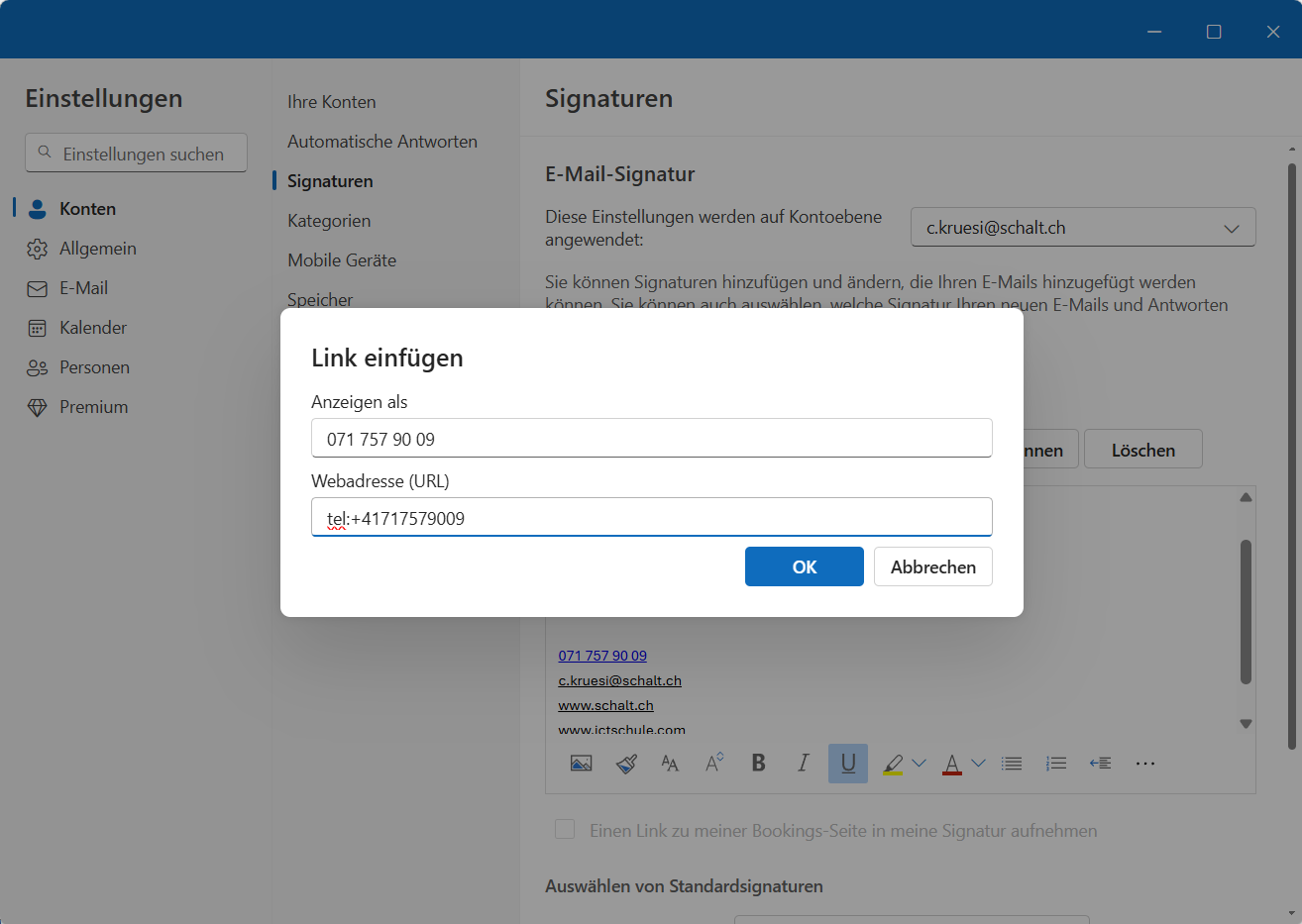Click the Webadresse (URL) input field

[x=651, y=518]
